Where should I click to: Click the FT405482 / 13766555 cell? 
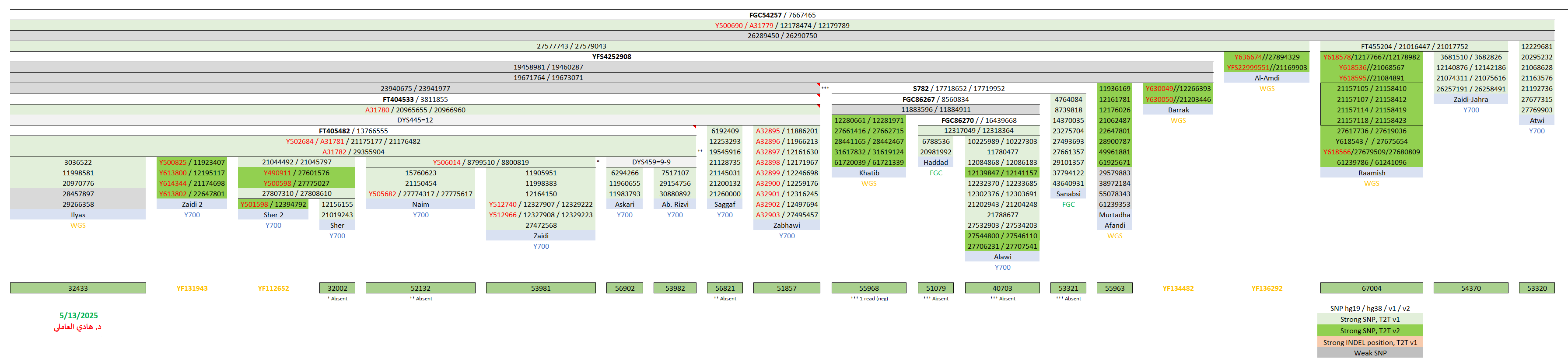pyautogui.click(x=353, y=131)
